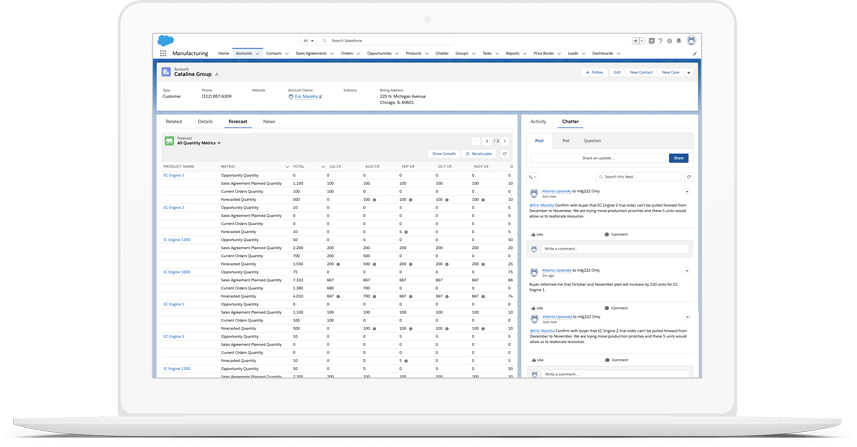Click the pencil icon to edit navigation bar
857x447 pixels.
pyautogui.click(x=695, y=54)
